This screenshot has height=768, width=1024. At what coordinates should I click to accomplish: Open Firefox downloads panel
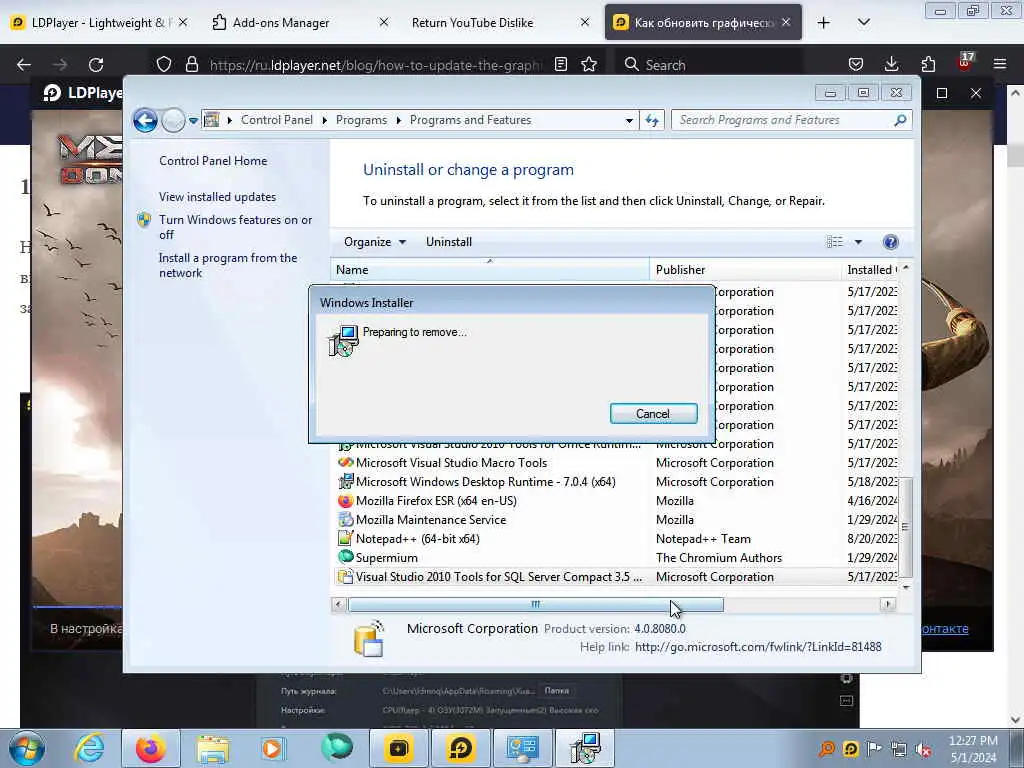(891, 65)
